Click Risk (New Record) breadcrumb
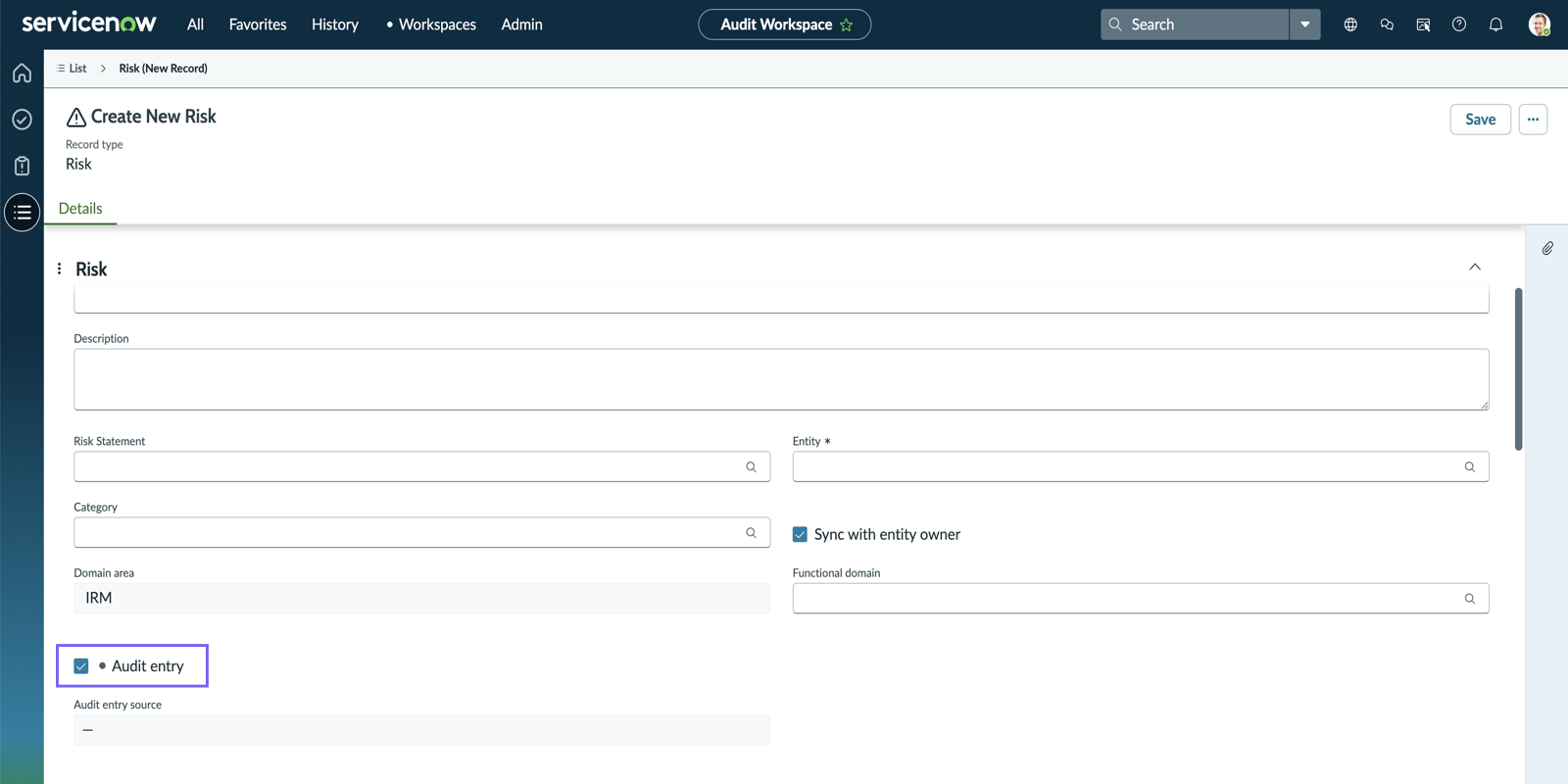1568x784 pixels. point(163,69)
